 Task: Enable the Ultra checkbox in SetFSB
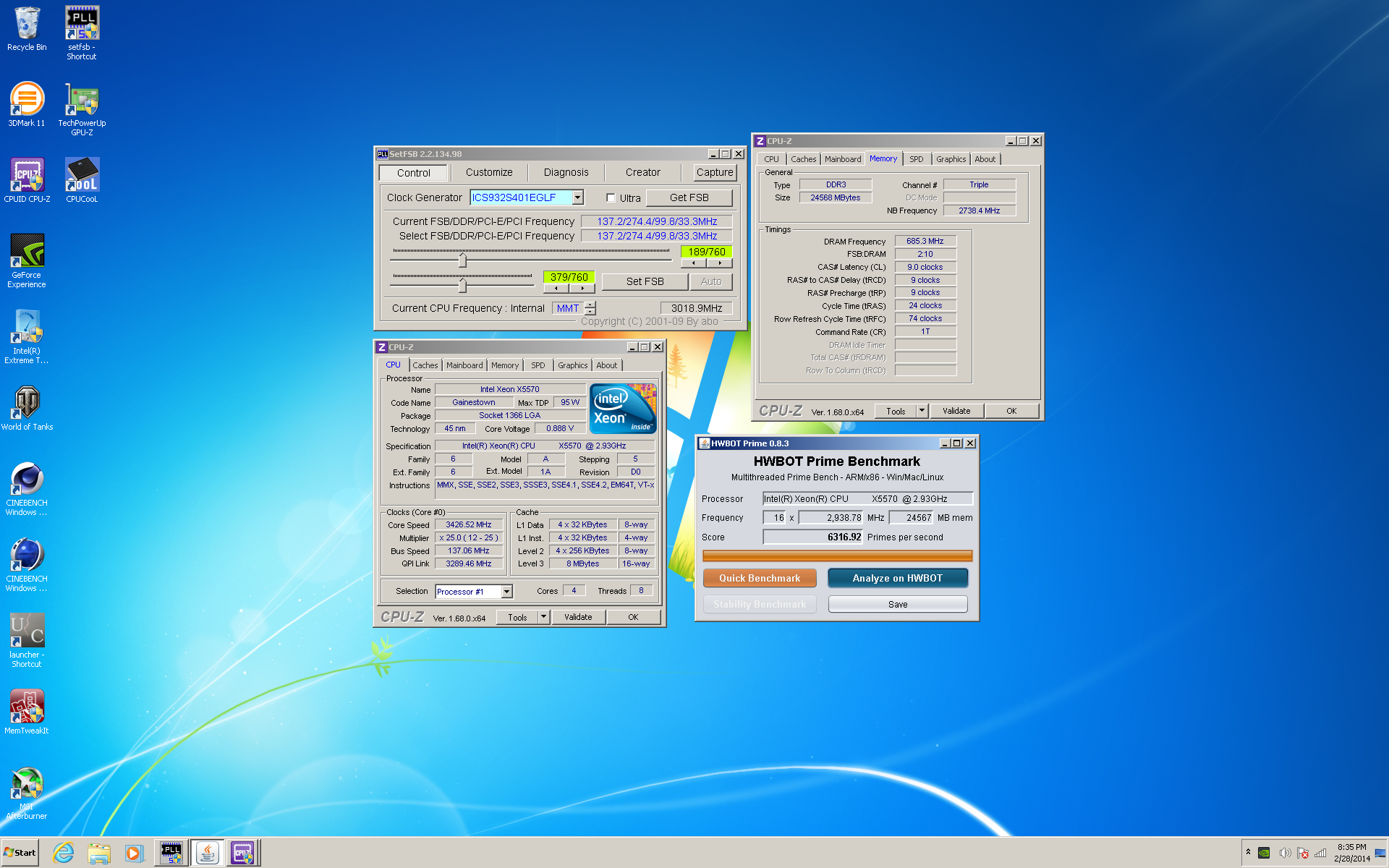611,197
